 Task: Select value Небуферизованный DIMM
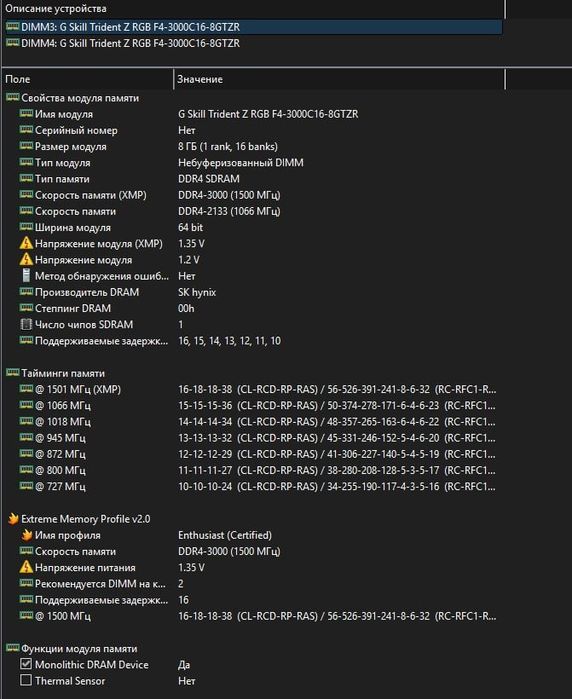pyautogui.click(x=241, y=163)
